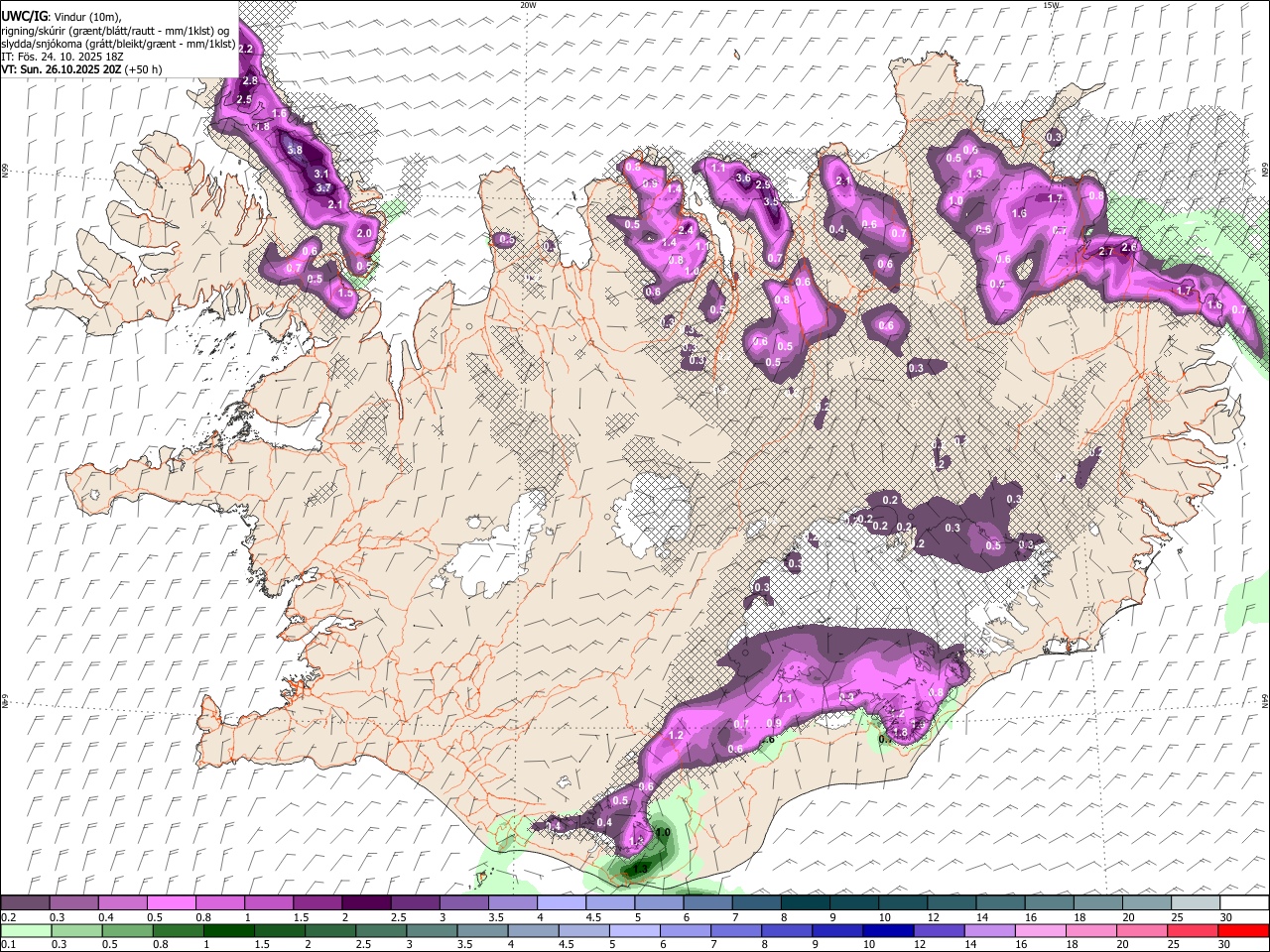The height and width of the screenshot is (952, 1270).
Task: Click the light lavender 4 swatch, upper legend row
Action: tap(561, 903)
